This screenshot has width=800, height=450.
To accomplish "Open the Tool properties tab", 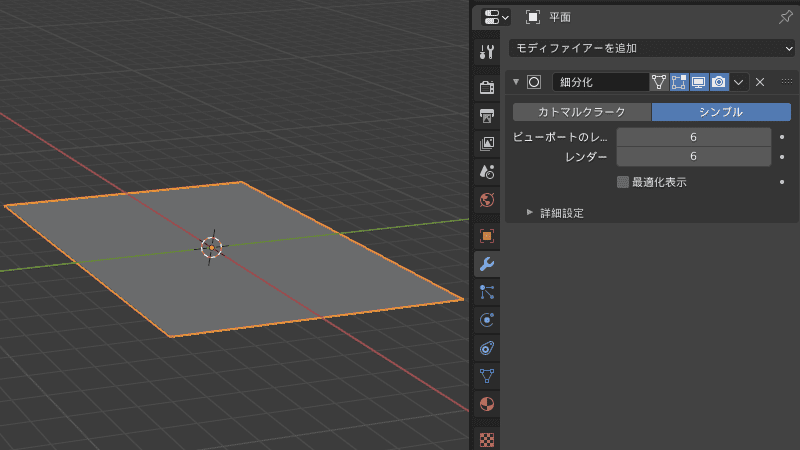I will tap(487, 52).
